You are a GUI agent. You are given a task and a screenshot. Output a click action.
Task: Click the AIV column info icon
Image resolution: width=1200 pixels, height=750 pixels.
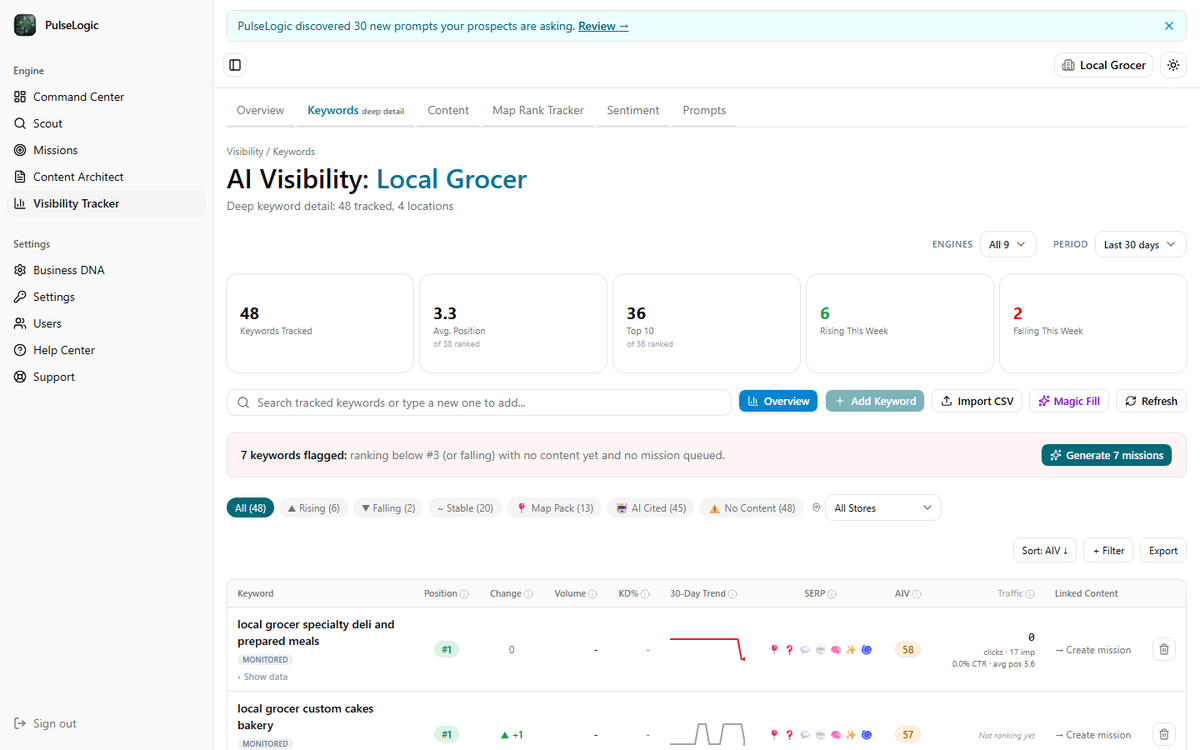(917, 594)
